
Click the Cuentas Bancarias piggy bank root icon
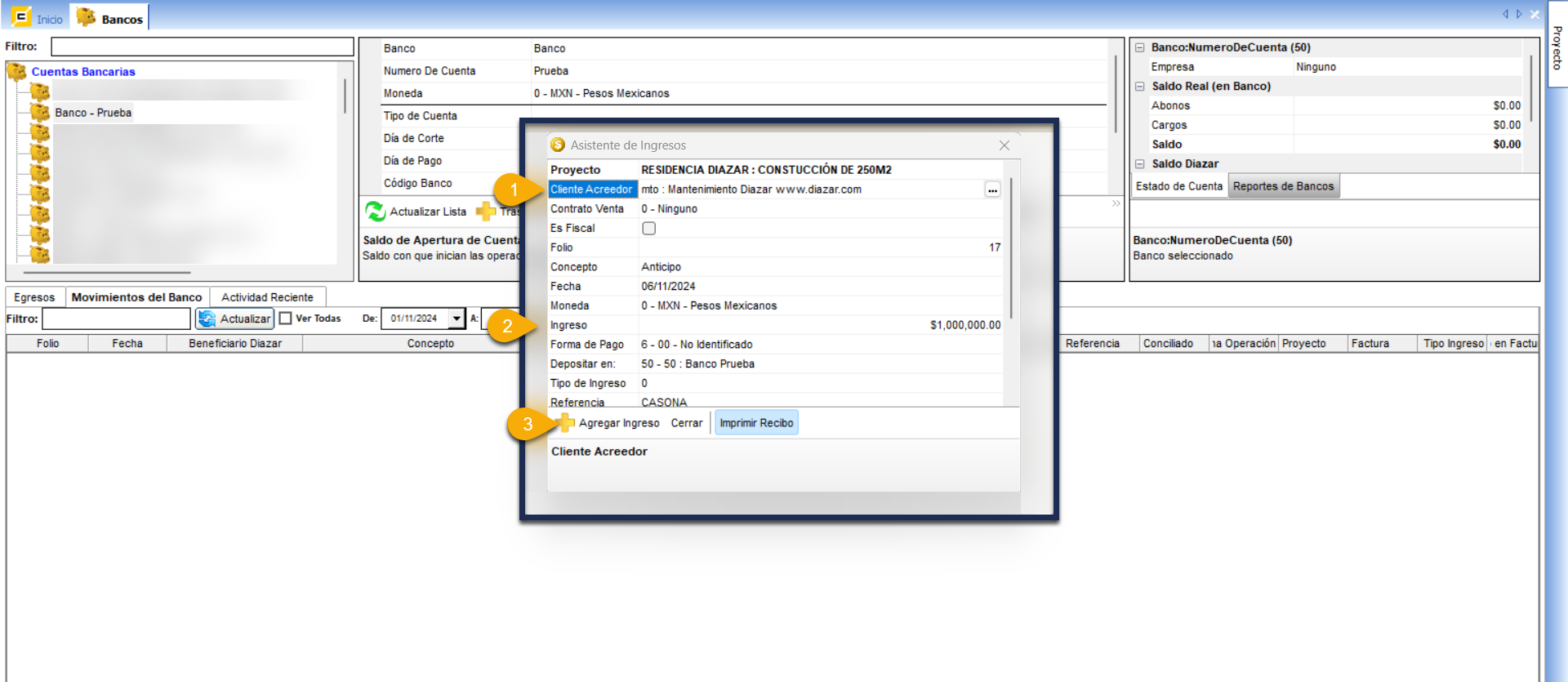click(16, 72)
